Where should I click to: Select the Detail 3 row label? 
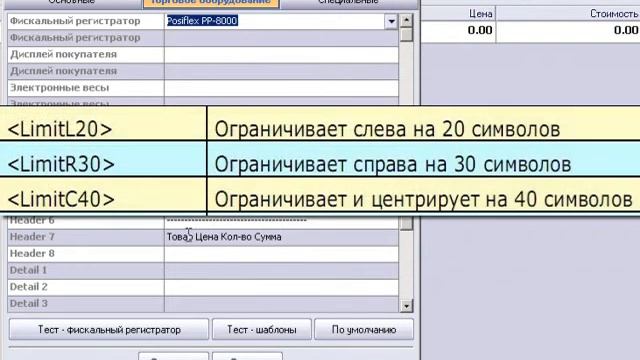[29, 304]
